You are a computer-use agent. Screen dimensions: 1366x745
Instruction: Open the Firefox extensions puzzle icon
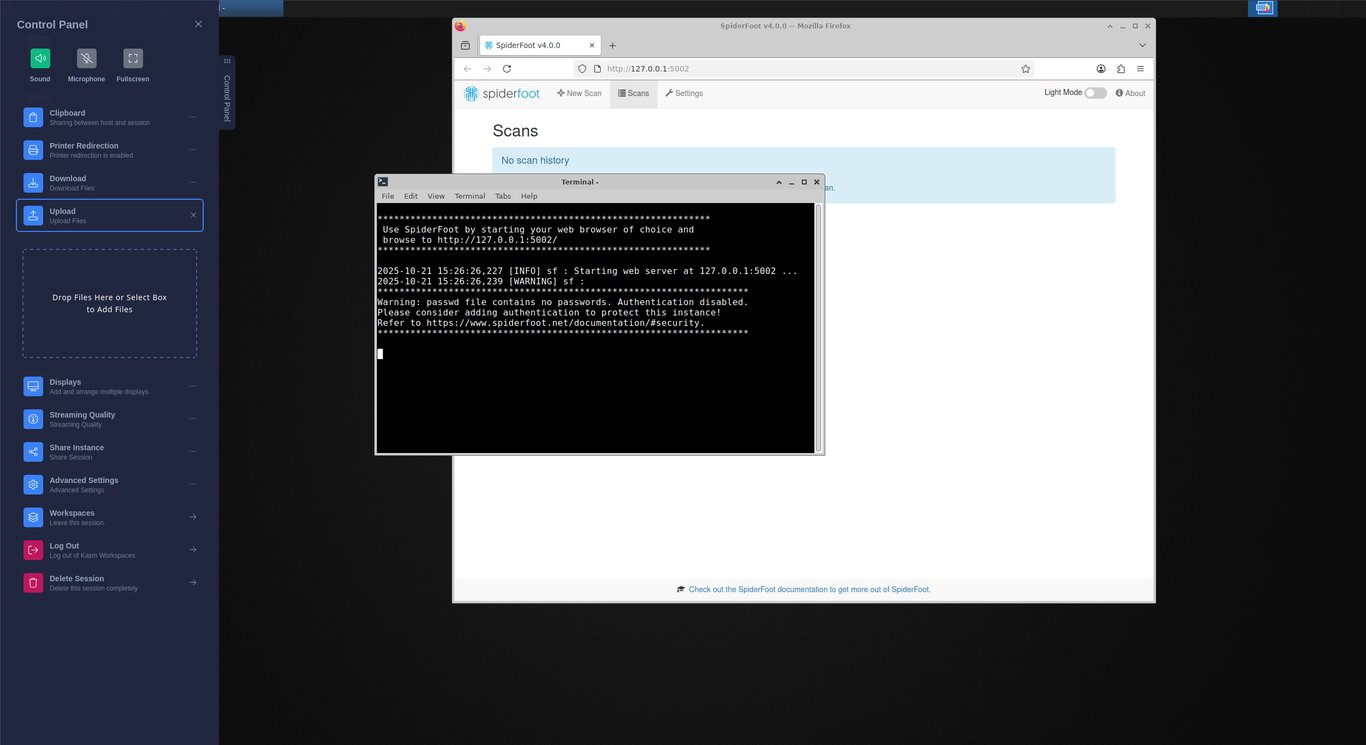tap(1121, 69)
